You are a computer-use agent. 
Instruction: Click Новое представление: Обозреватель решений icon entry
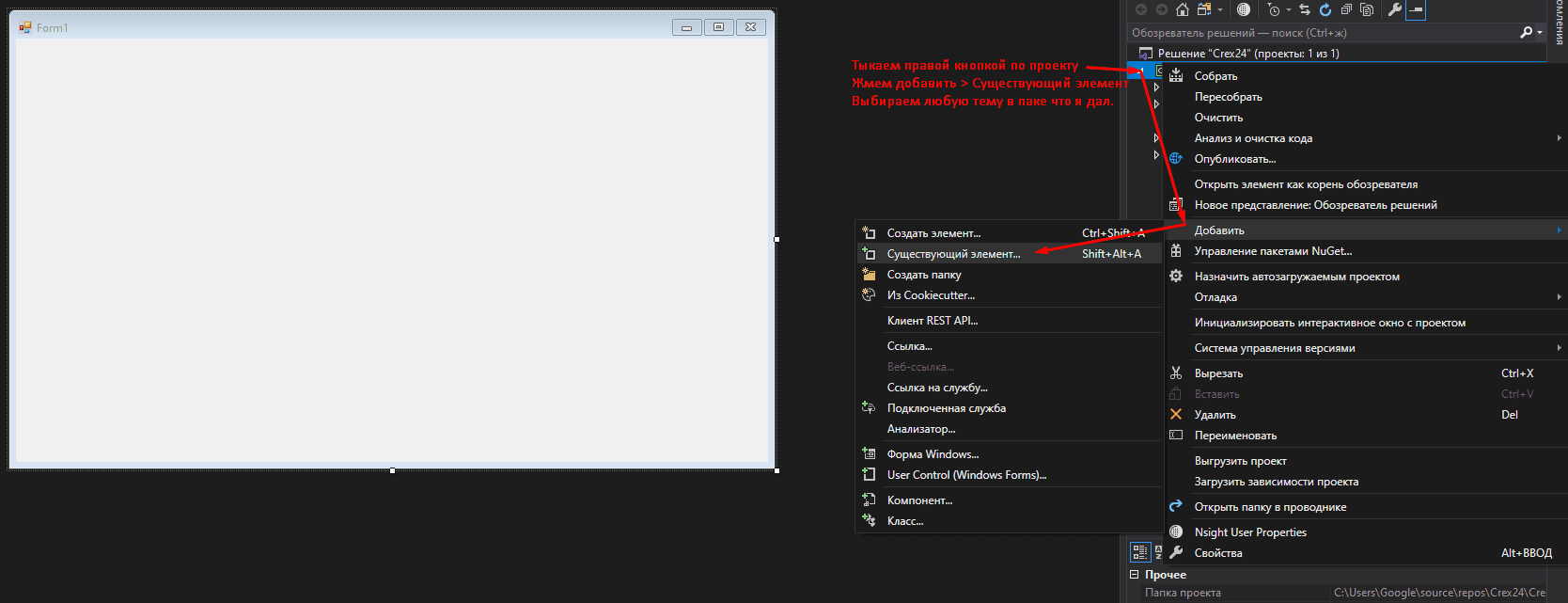point(1176,205)
